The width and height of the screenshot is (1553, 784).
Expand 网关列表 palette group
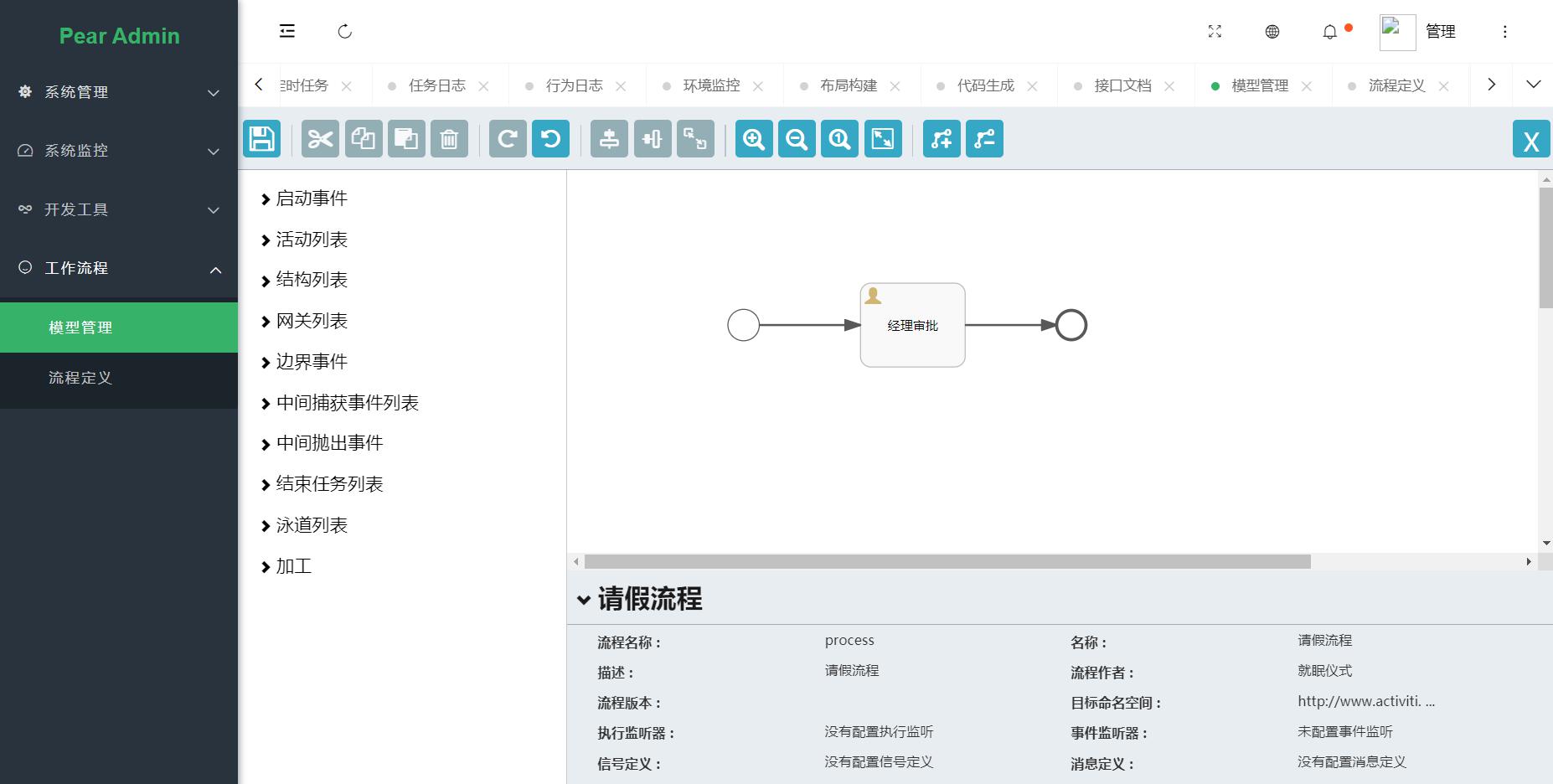coord(303,321)
